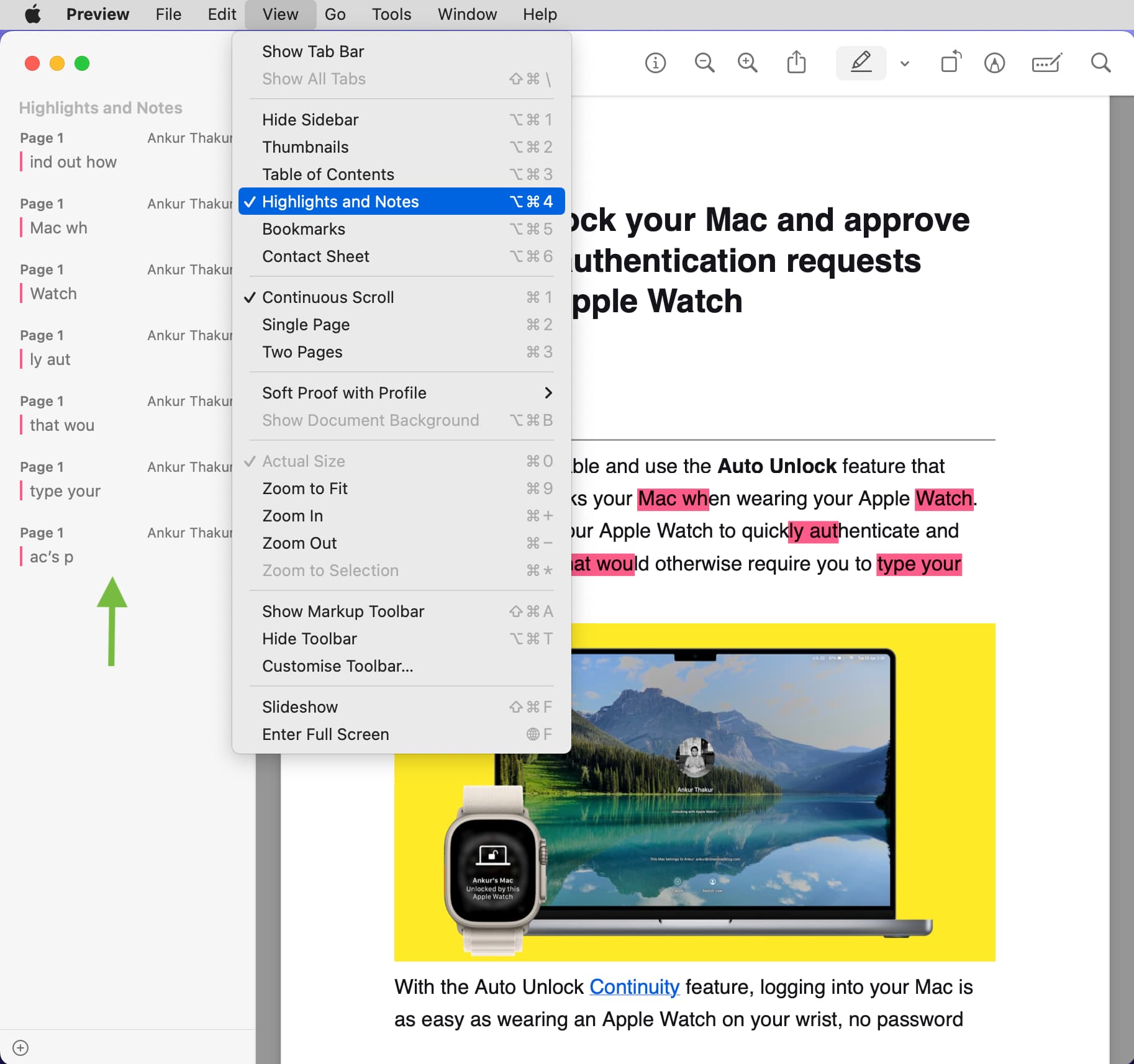1134x1064 pixels.
Task: Click the 'Highlights and Notes' sidebar heading
Action: (x=101, y=108)
